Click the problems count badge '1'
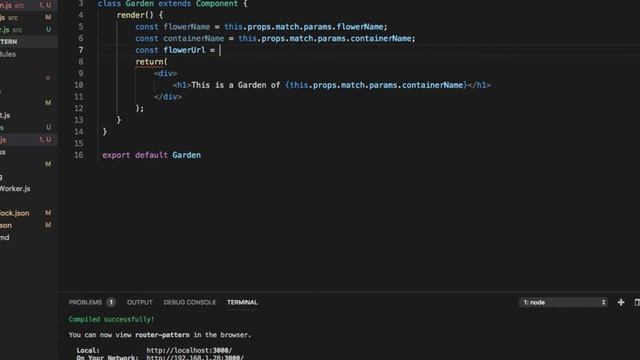Image resolution: width=640 pixels, height=360 pixels. (x=111, y=302)
